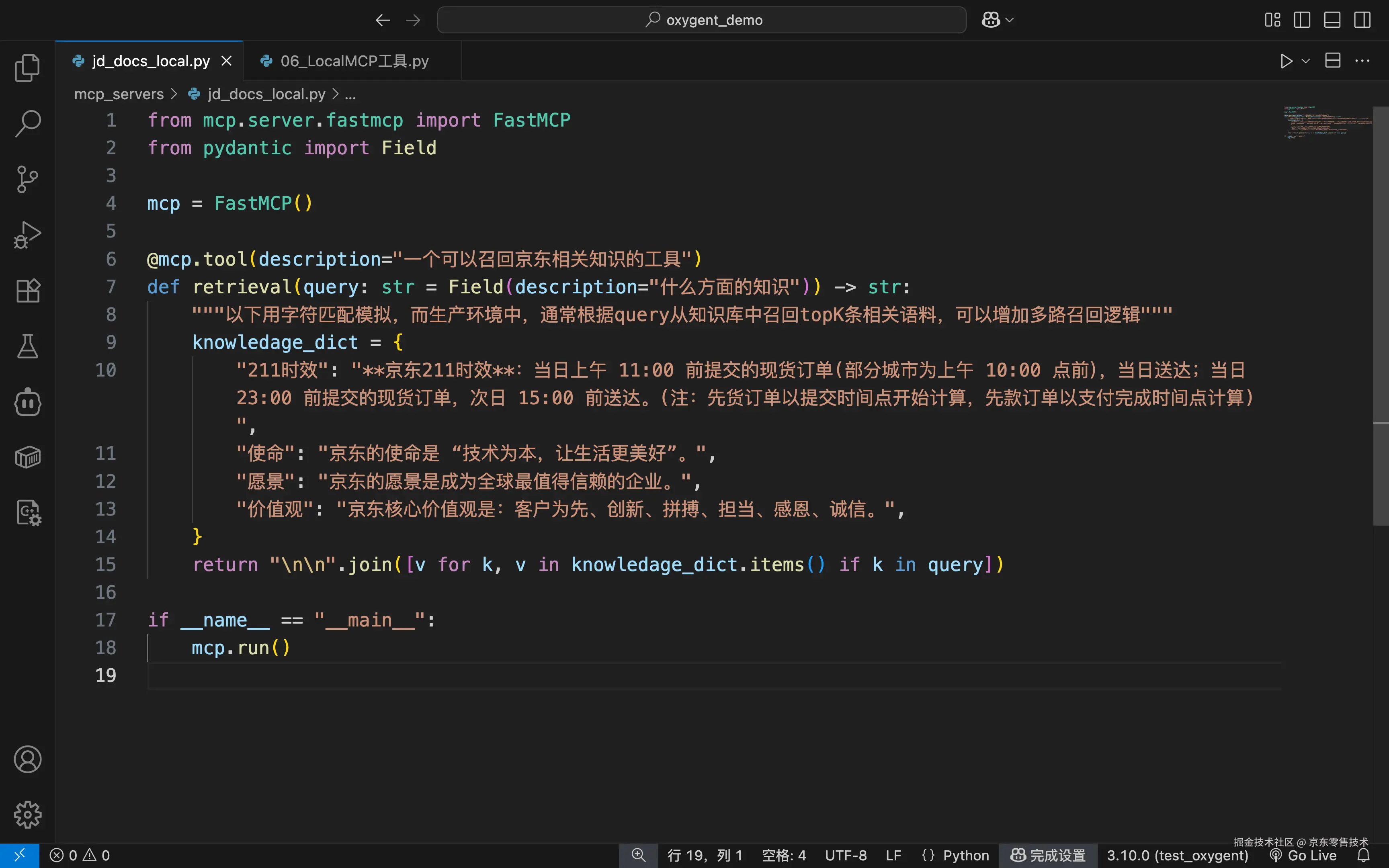Open the Manage gear icon

click(27, 815)
